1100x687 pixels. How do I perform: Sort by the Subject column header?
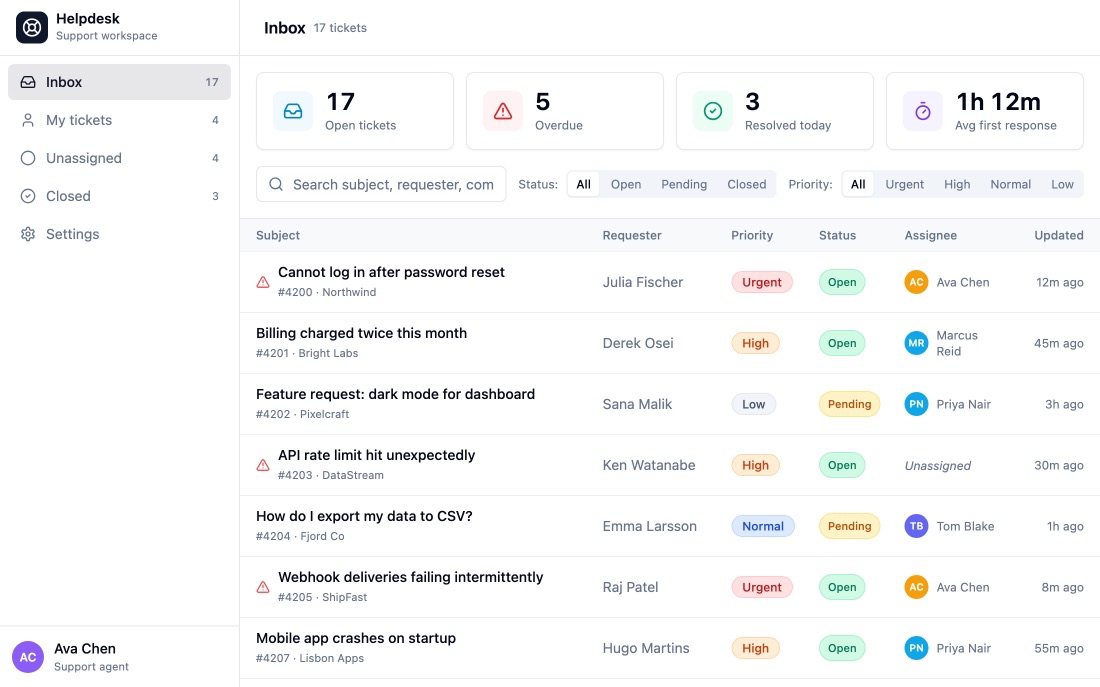click(278, 235)
